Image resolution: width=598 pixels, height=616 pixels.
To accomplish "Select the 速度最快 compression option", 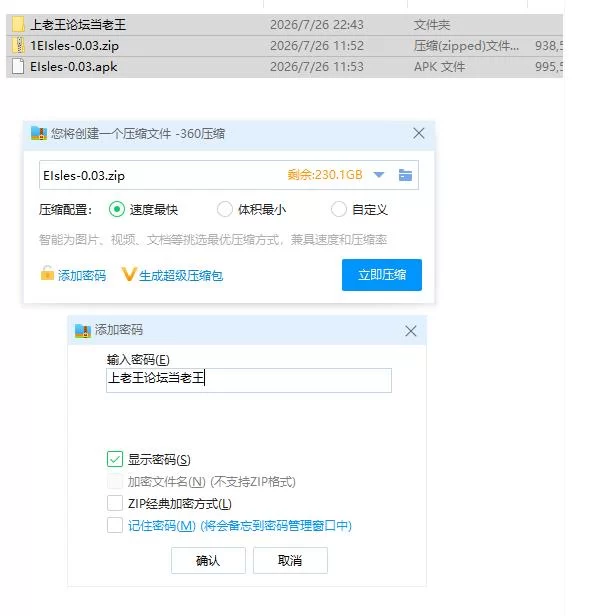I will pos(117,209).
